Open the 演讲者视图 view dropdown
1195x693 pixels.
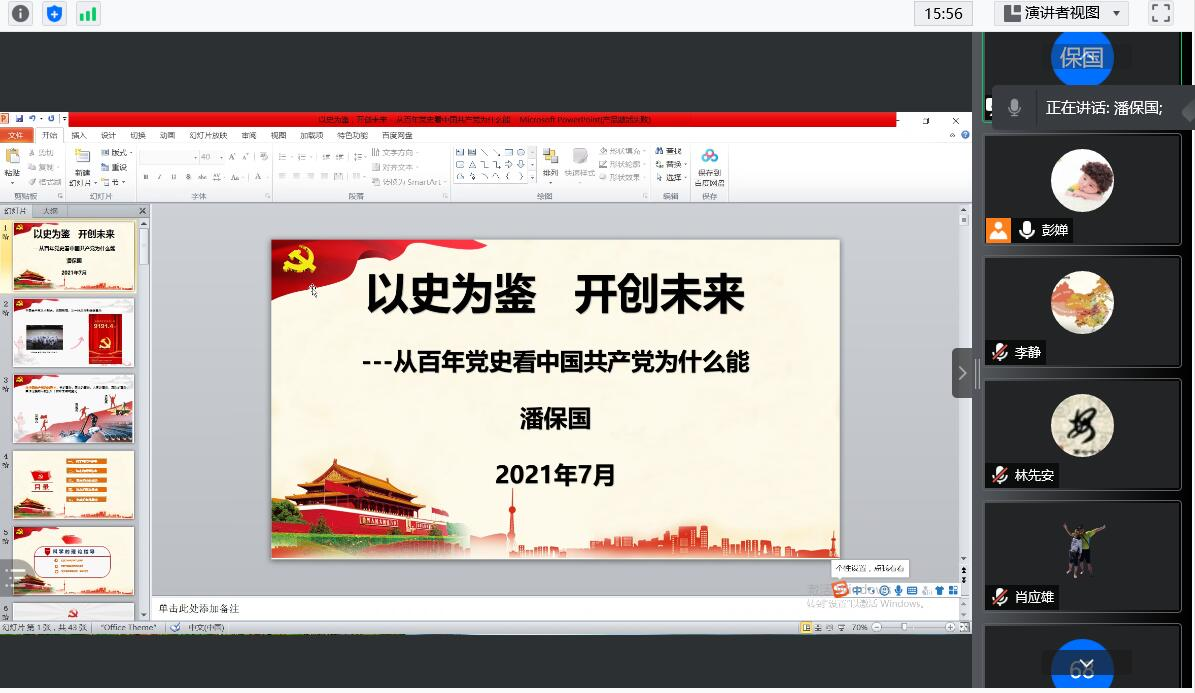pos(1062,13)
